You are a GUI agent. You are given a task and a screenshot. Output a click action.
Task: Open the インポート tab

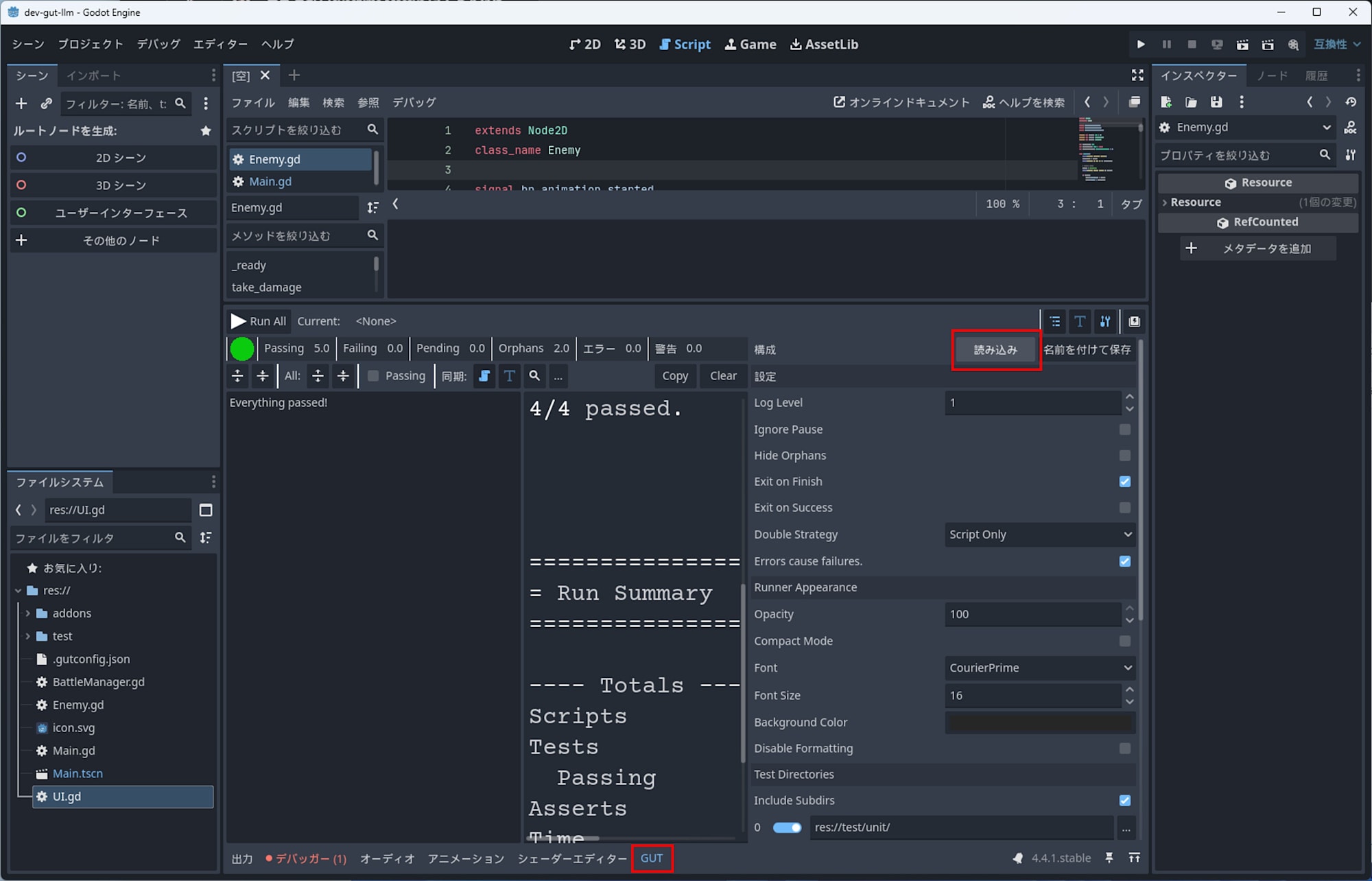click(93, 75)
